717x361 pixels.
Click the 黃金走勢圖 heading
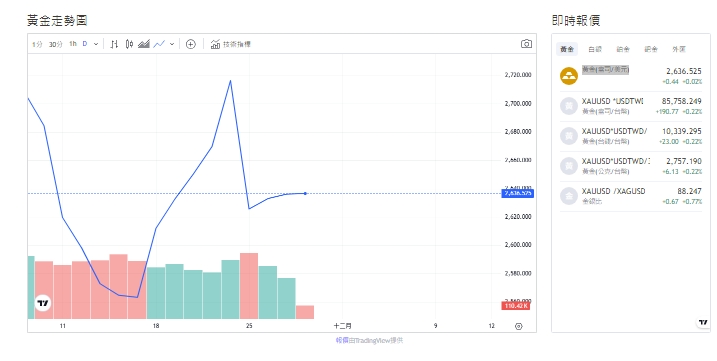(57, 21)
